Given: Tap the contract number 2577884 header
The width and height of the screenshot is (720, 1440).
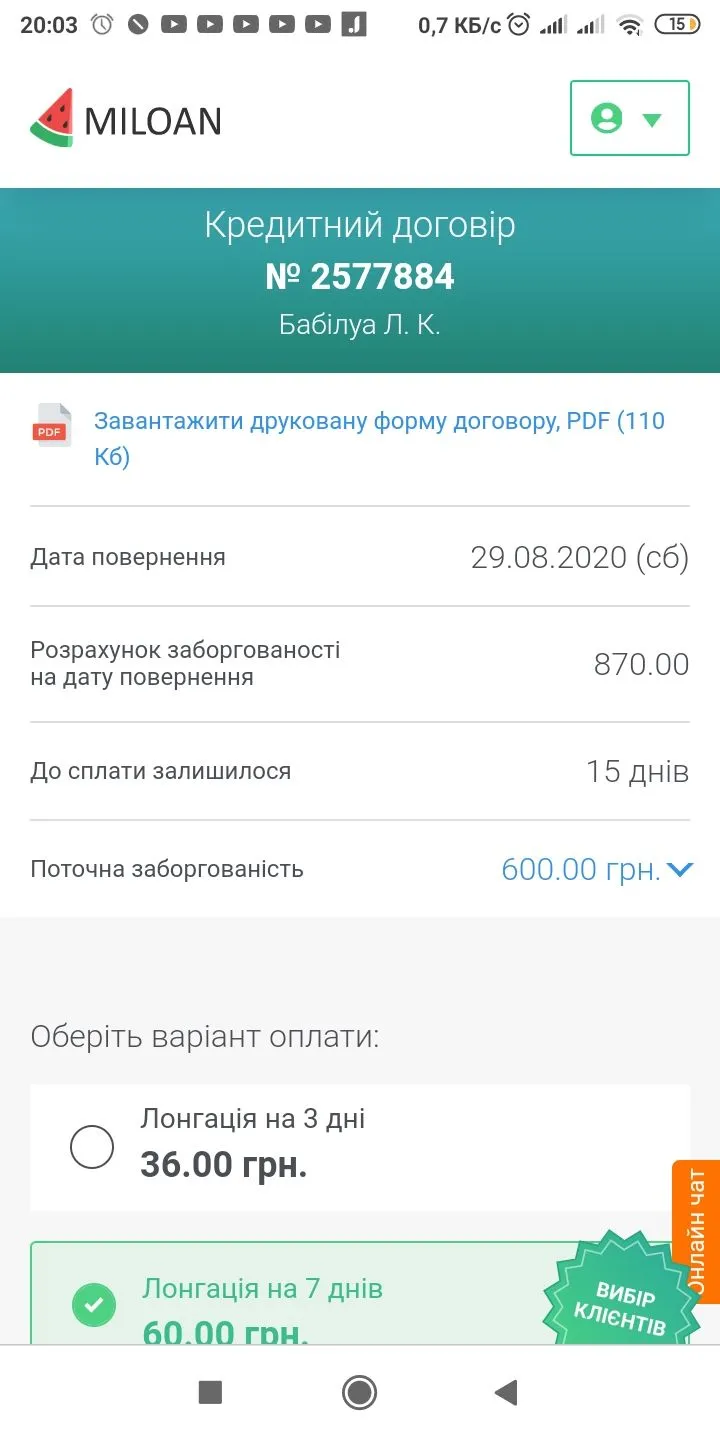Looking at the screenshot, I should (x=360, y=277).
